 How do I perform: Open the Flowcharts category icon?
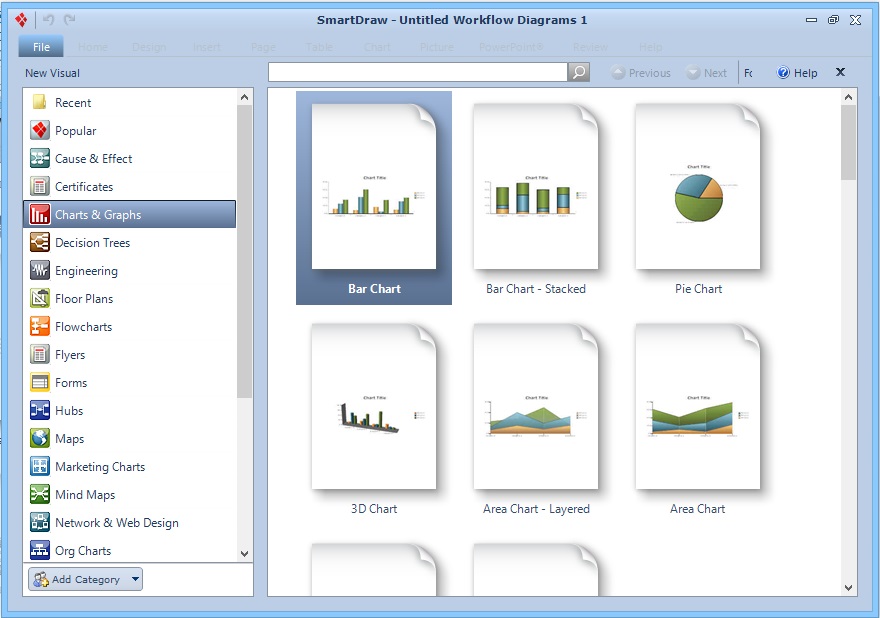(x=40, y=327)
